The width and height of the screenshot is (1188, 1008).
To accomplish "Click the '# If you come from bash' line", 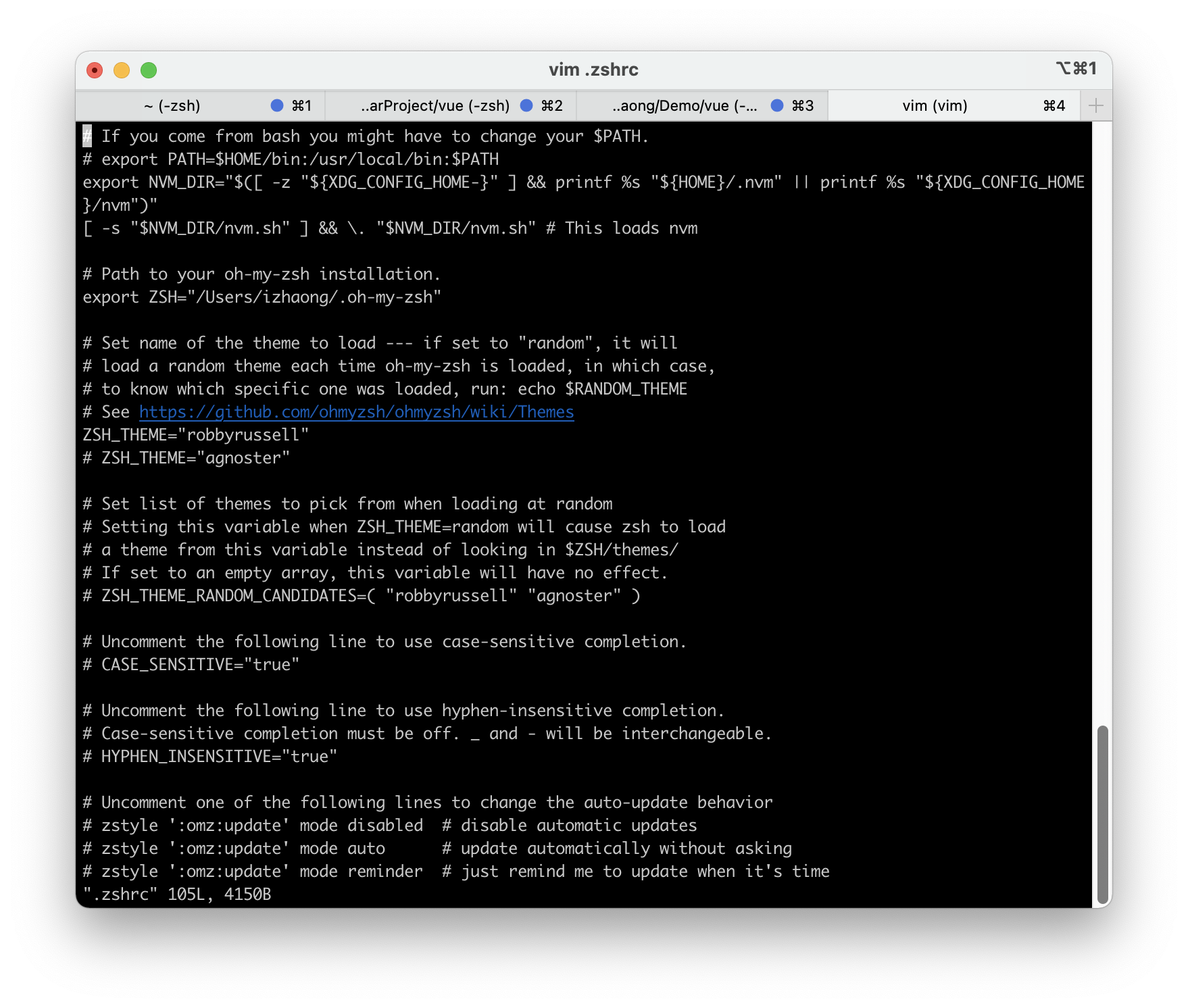I will (x=366, y=136).
